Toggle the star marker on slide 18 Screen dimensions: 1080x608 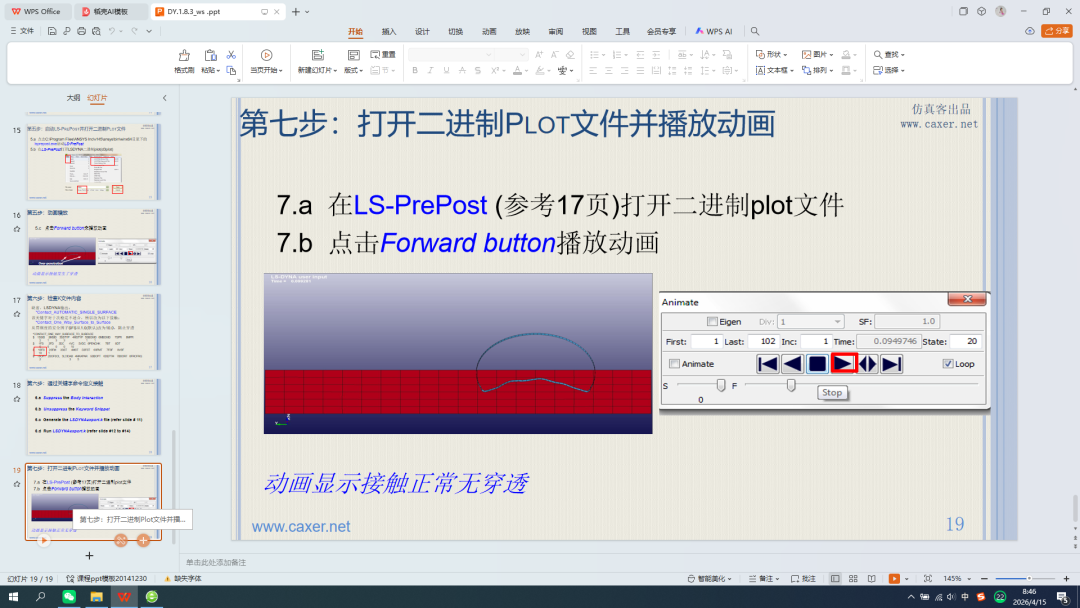click(17, 399)
